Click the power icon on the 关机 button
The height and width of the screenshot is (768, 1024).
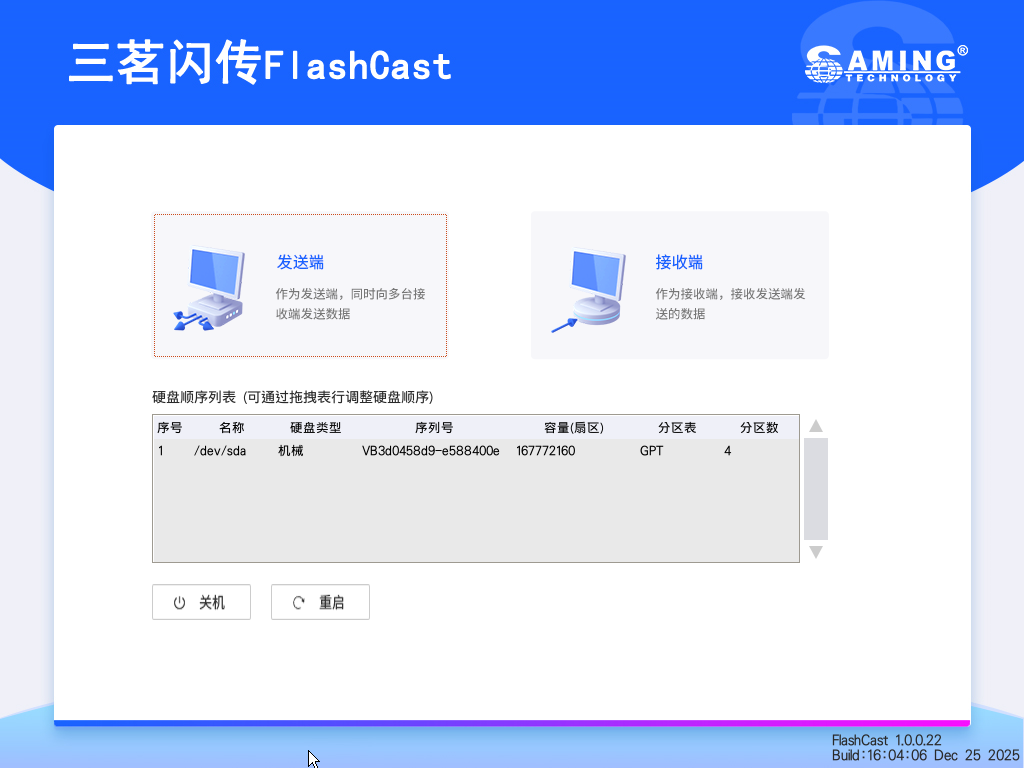[180, 603]
